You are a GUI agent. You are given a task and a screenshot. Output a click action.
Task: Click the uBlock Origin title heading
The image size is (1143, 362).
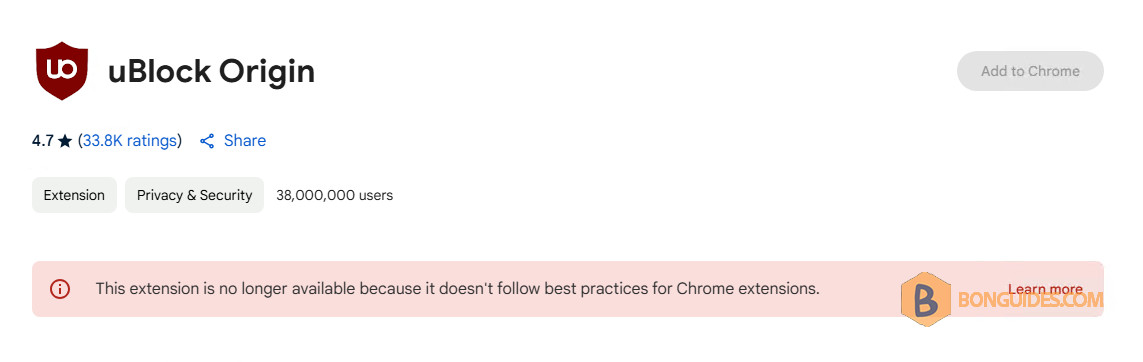tap(211, 71)
